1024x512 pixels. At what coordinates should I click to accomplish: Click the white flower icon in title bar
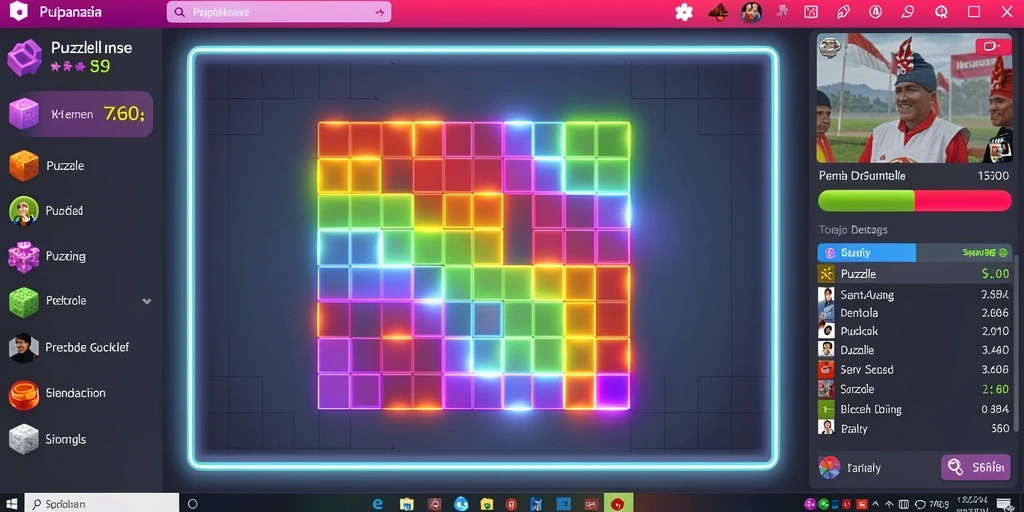tap(684, 12)
